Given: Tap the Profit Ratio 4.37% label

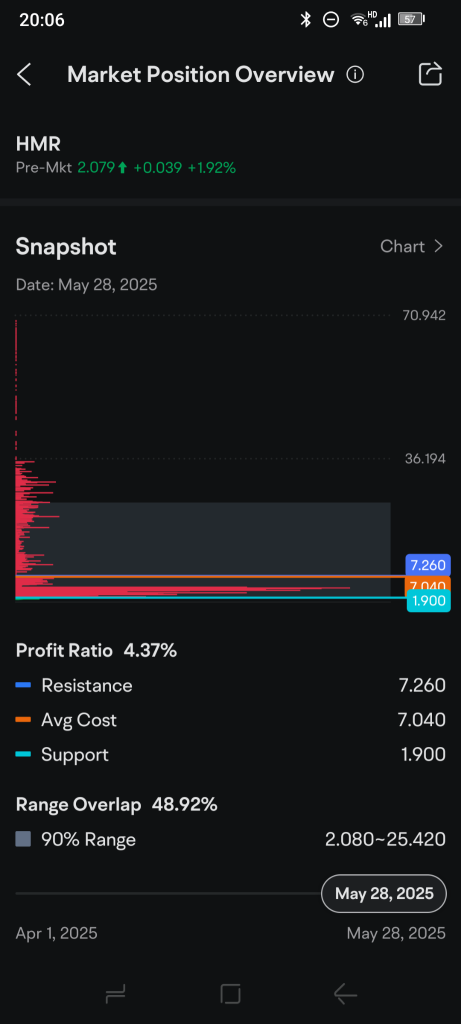Looking at the screenshot, I should (x=96, y=650).
